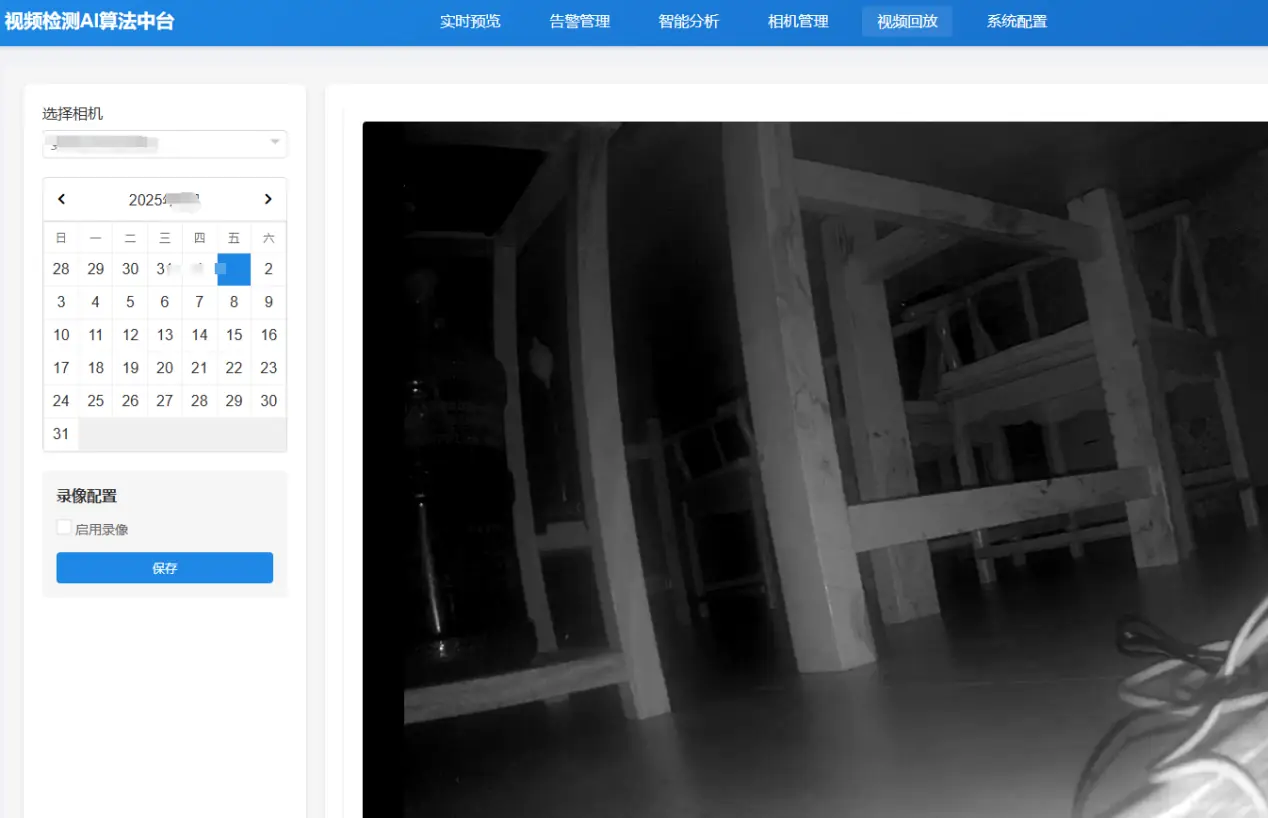
Task: Open 系统配置 in the top navigation
Action: 1017,21
